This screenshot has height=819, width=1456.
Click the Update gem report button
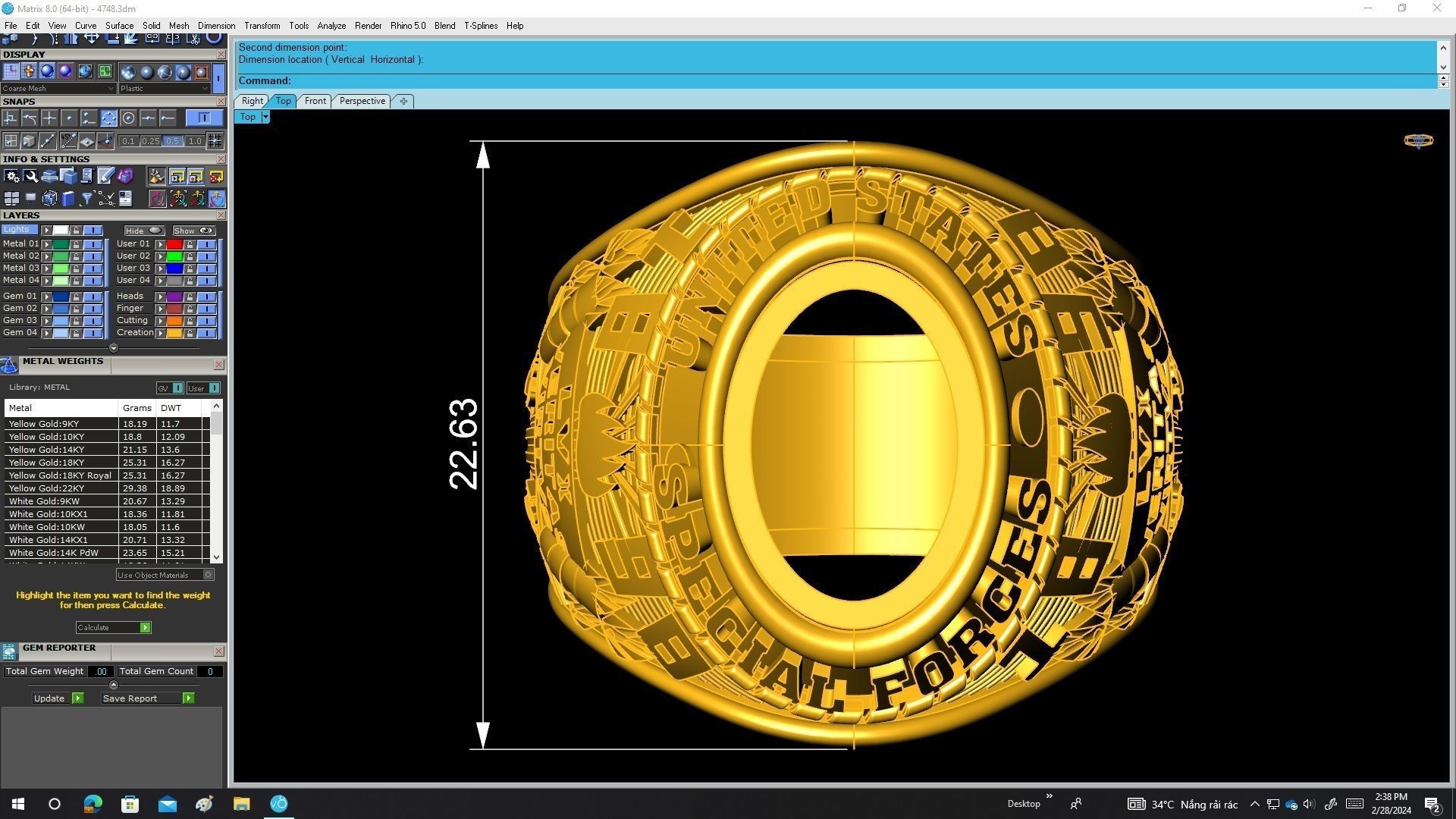point(58,698)
